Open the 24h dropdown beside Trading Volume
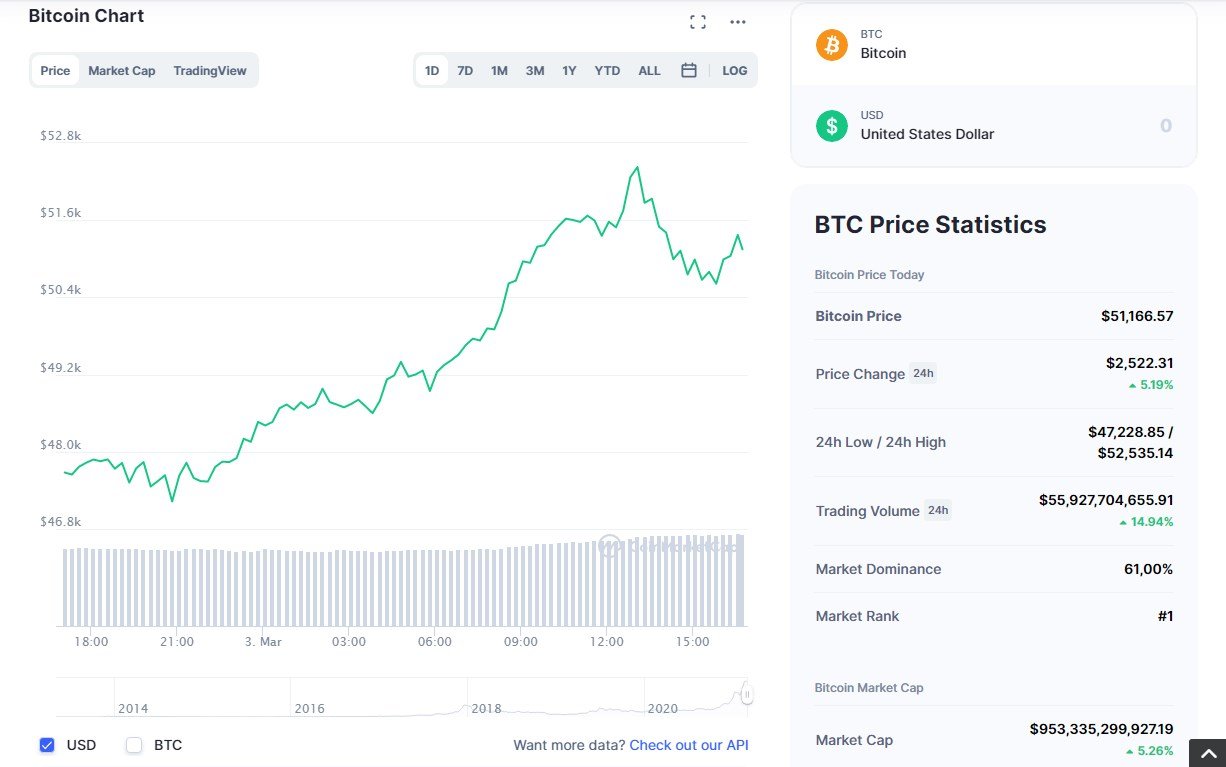The width and height of the screenshot is (1226, 767). (937, 510)
